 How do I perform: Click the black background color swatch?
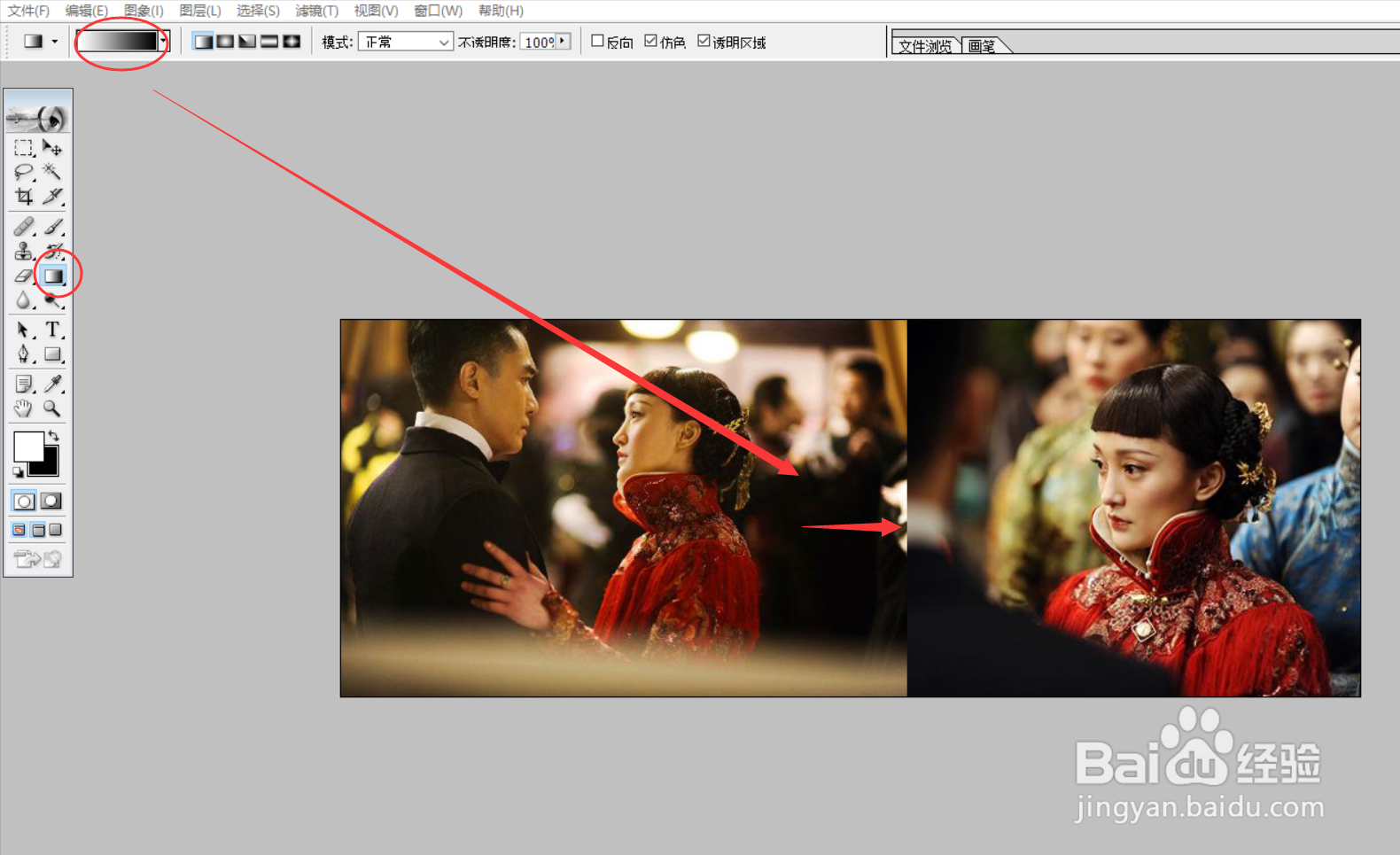tap(50, 467)
